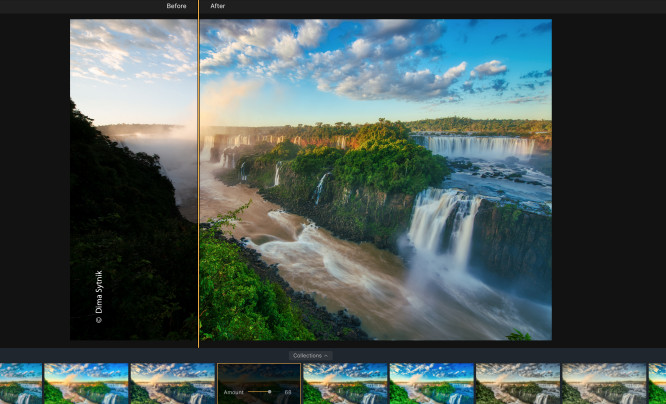Click the "Before" label

(x=176, y=6)
